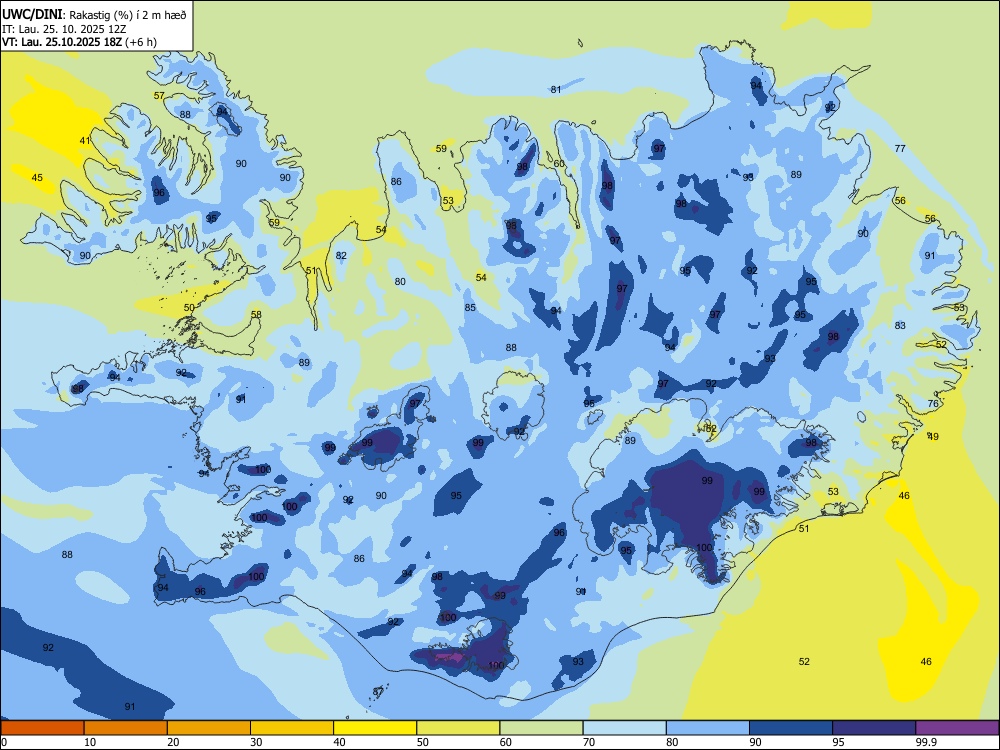Click the '80' humidity value in the northwest interior
The height and width of the screenshot is (750, 1000).
point(400,281)
